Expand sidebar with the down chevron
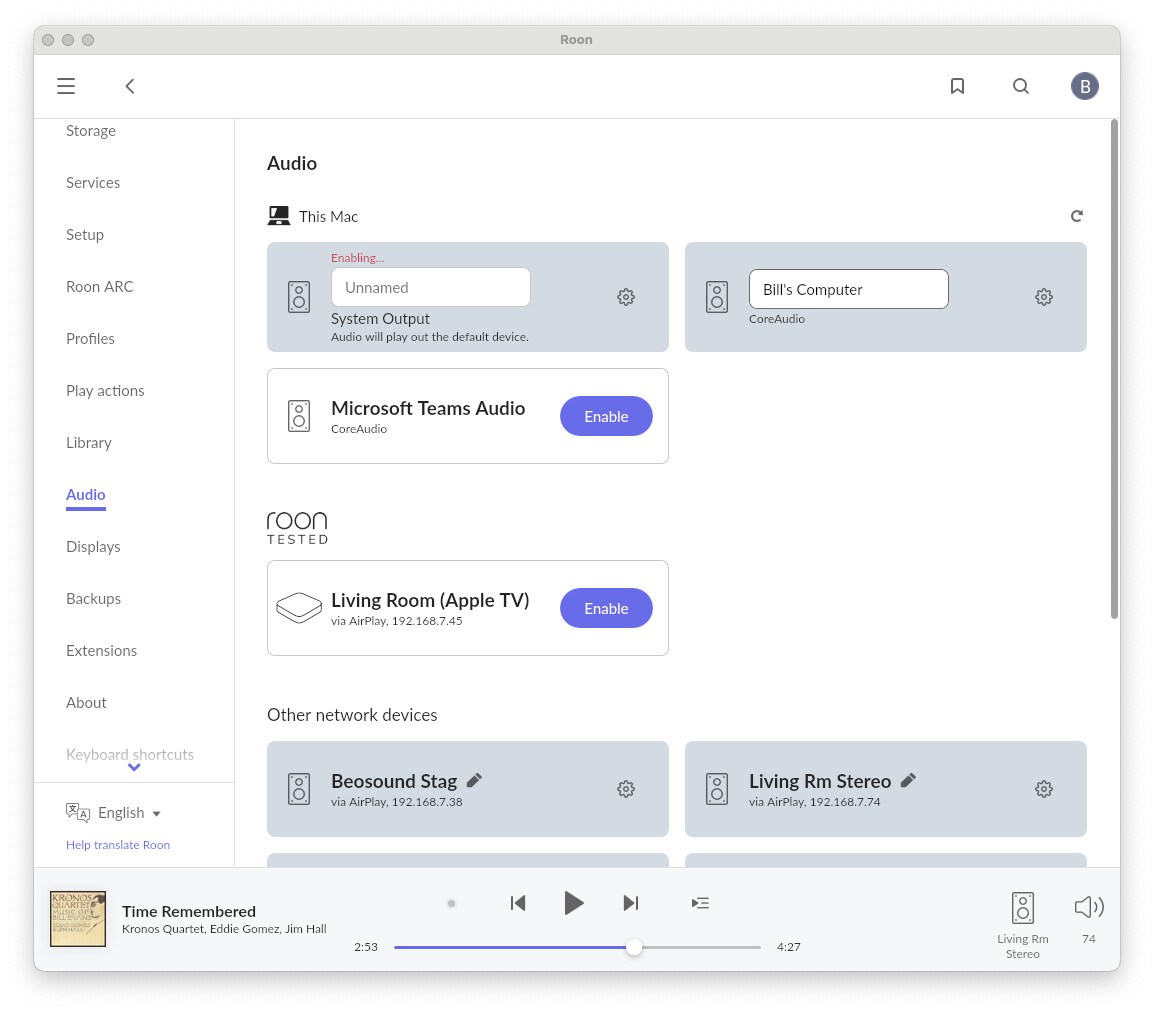The image size is (1154, 1013). pyautogui.click(x=134, y=767)
